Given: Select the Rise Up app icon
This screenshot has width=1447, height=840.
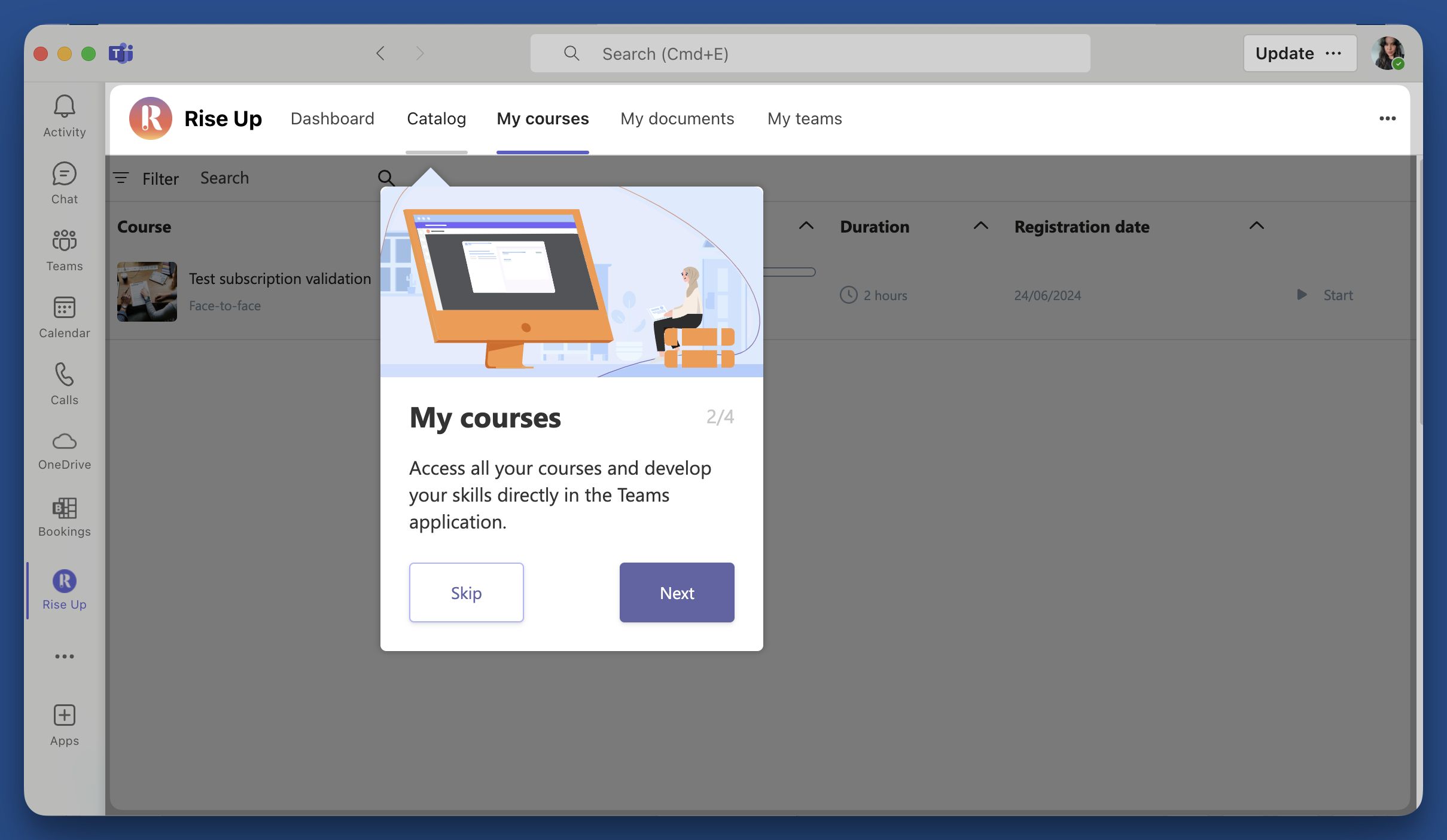Looking at the screenshot, I should (x=63, y=581).
